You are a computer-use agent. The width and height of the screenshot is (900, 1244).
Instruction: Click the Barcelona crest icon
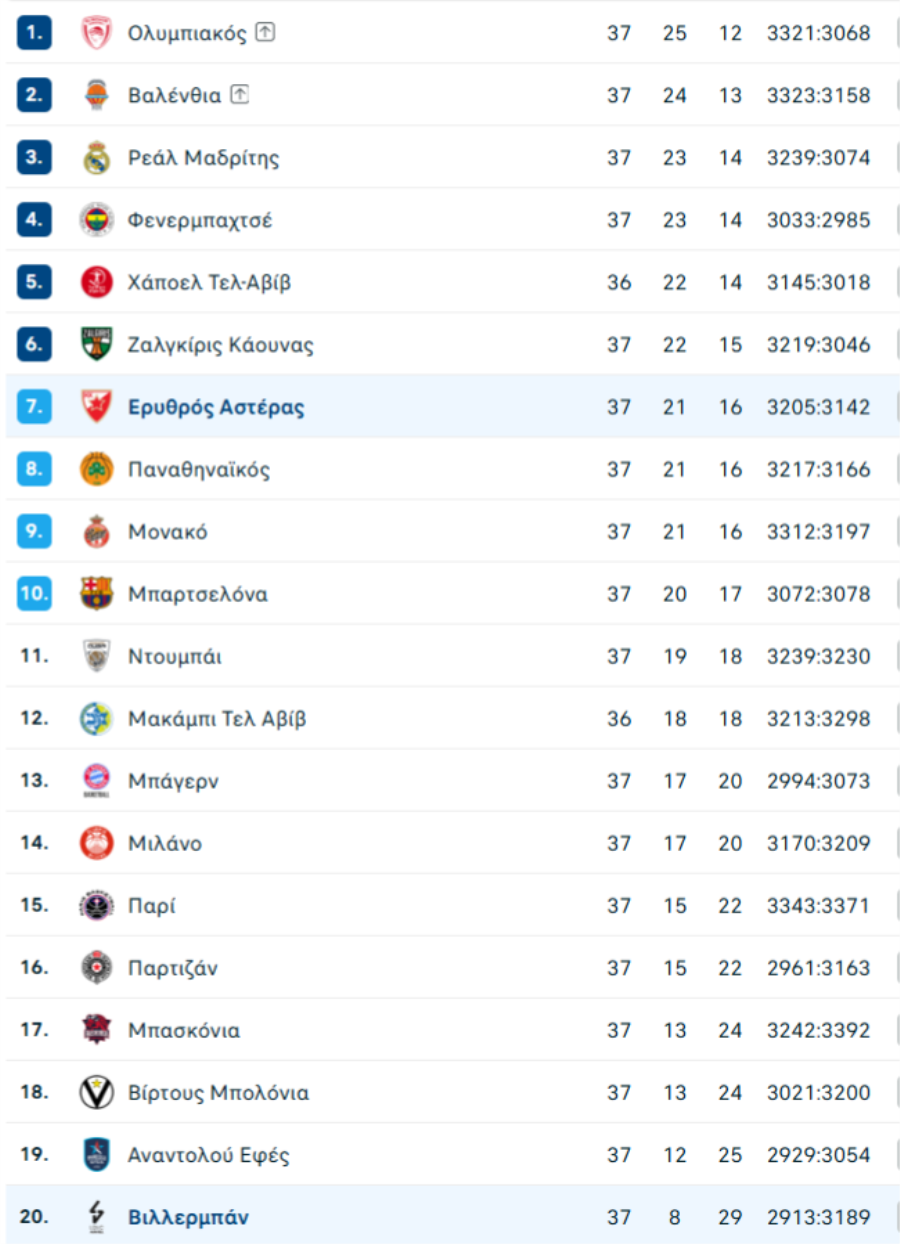point(97,594)
